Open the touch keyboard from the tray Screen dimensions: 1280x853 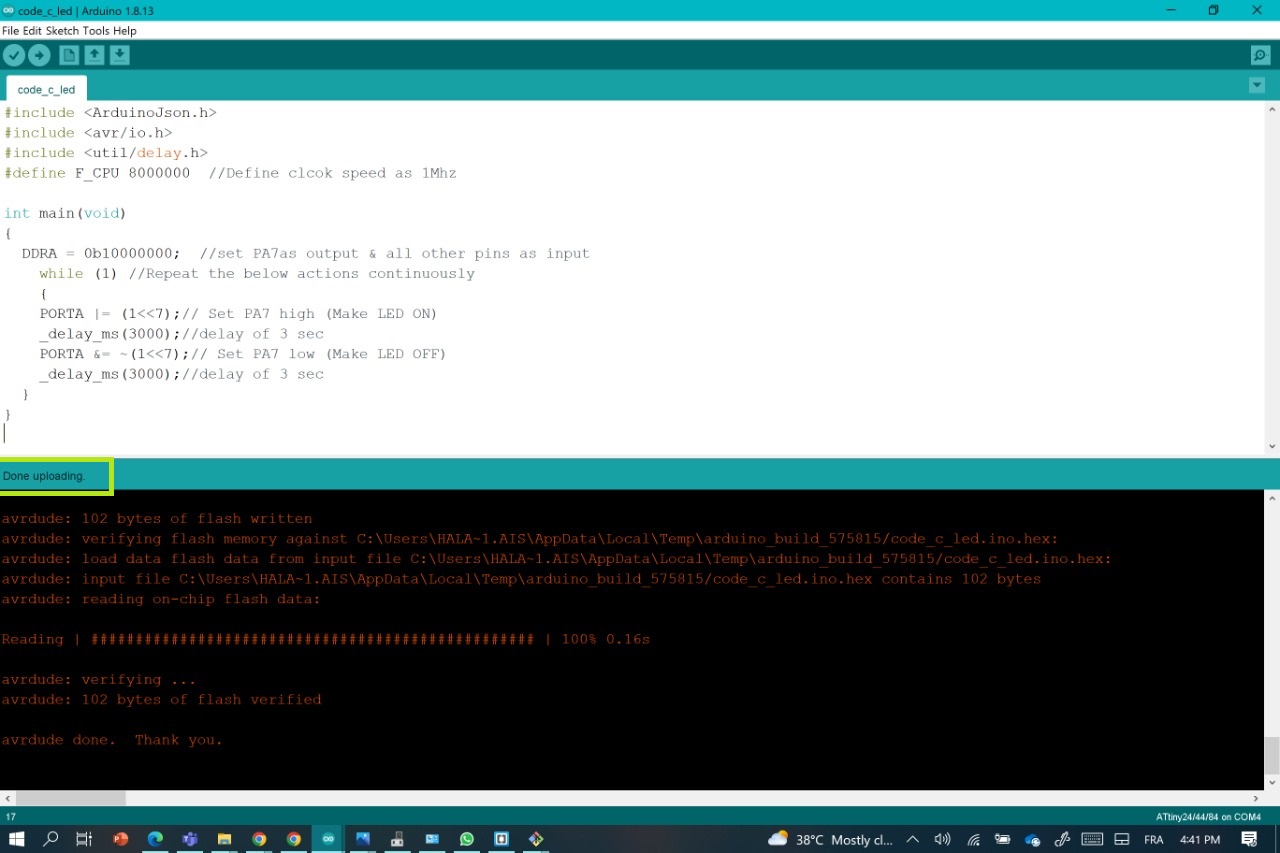click(x=1092, y=840)
